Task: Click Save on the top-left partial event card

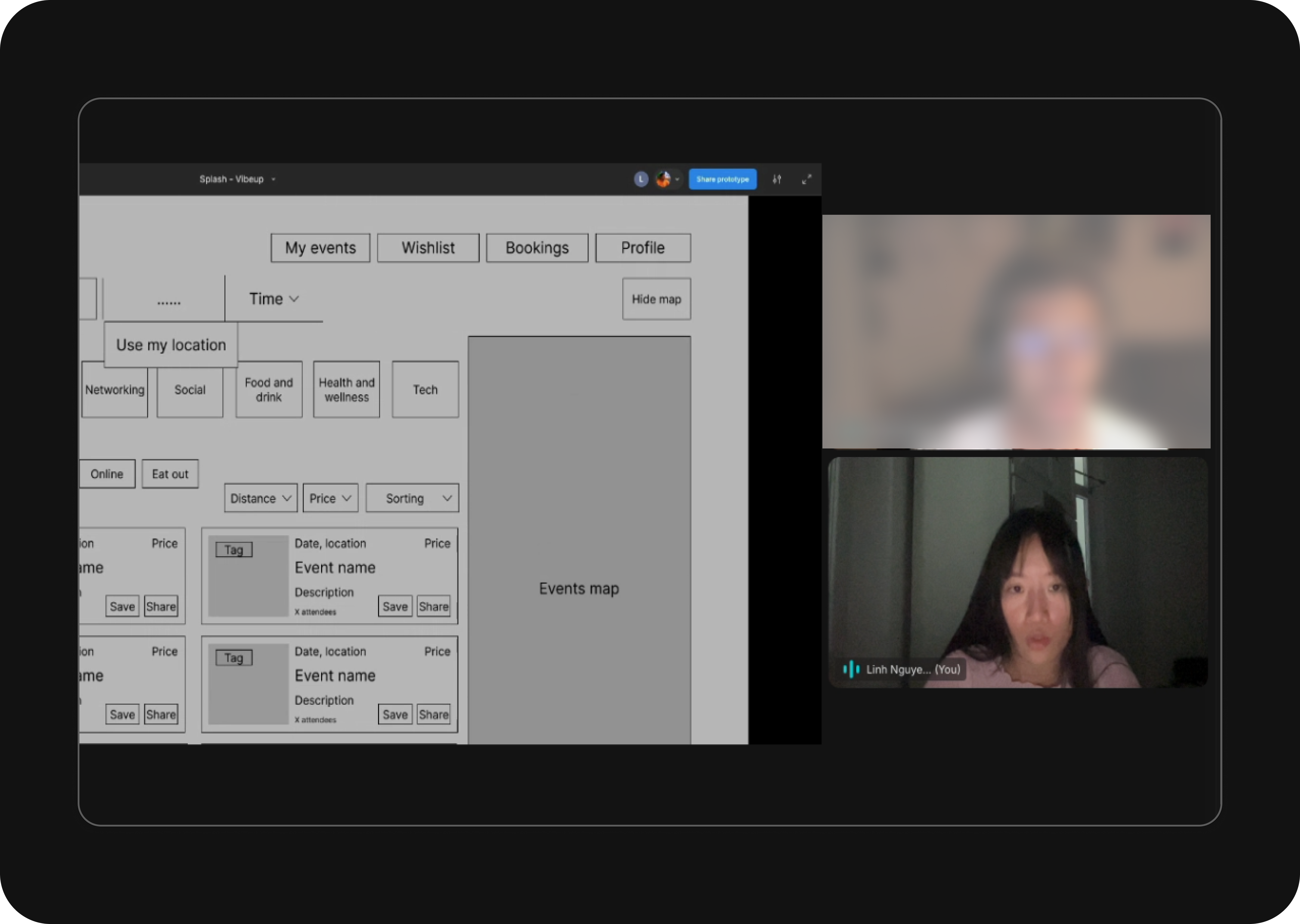Action: point(122,606)
